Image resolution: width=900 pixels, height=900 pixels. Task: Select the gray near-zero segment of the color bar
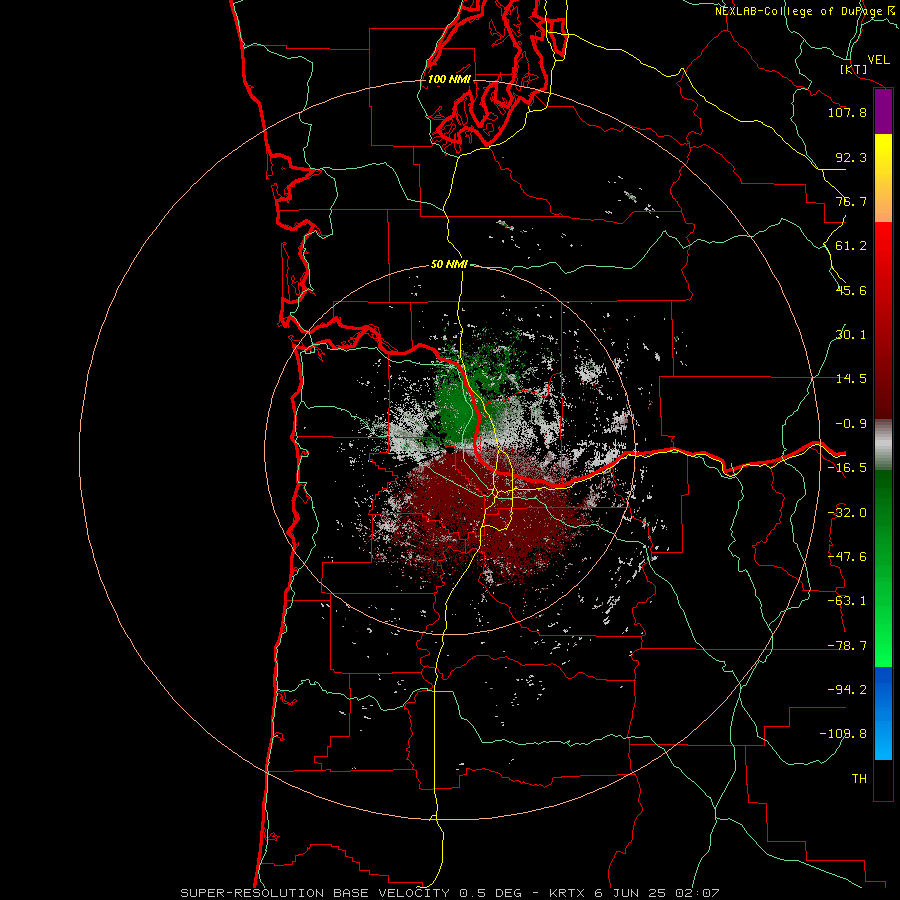pyautogui.click(x=883, y=444)
